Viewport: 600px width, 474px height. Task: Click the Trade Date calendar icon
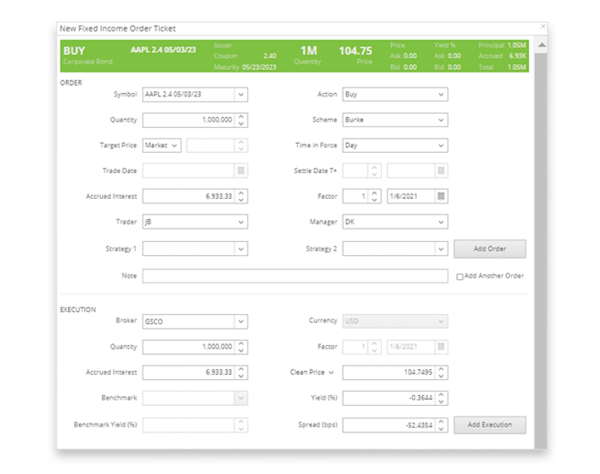(241, 171)
